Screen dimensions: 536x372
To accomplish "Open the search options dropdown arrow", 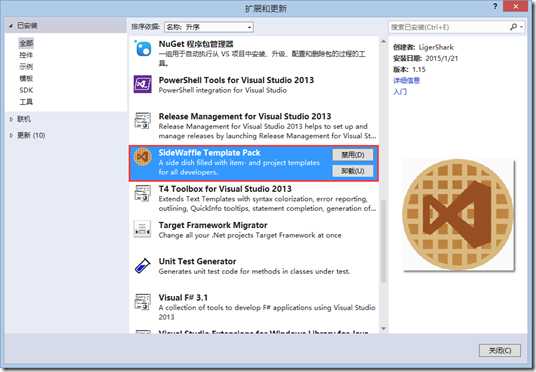I will (x=521, y=27).
